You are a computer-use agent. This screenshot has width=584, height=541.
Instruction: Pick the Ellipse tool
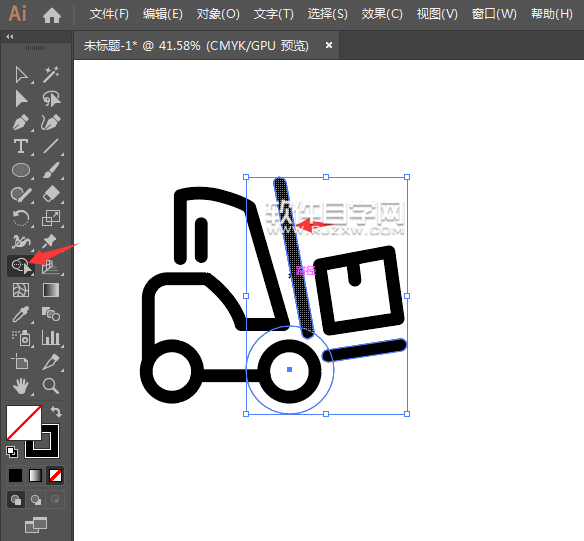tap(21, 171)
